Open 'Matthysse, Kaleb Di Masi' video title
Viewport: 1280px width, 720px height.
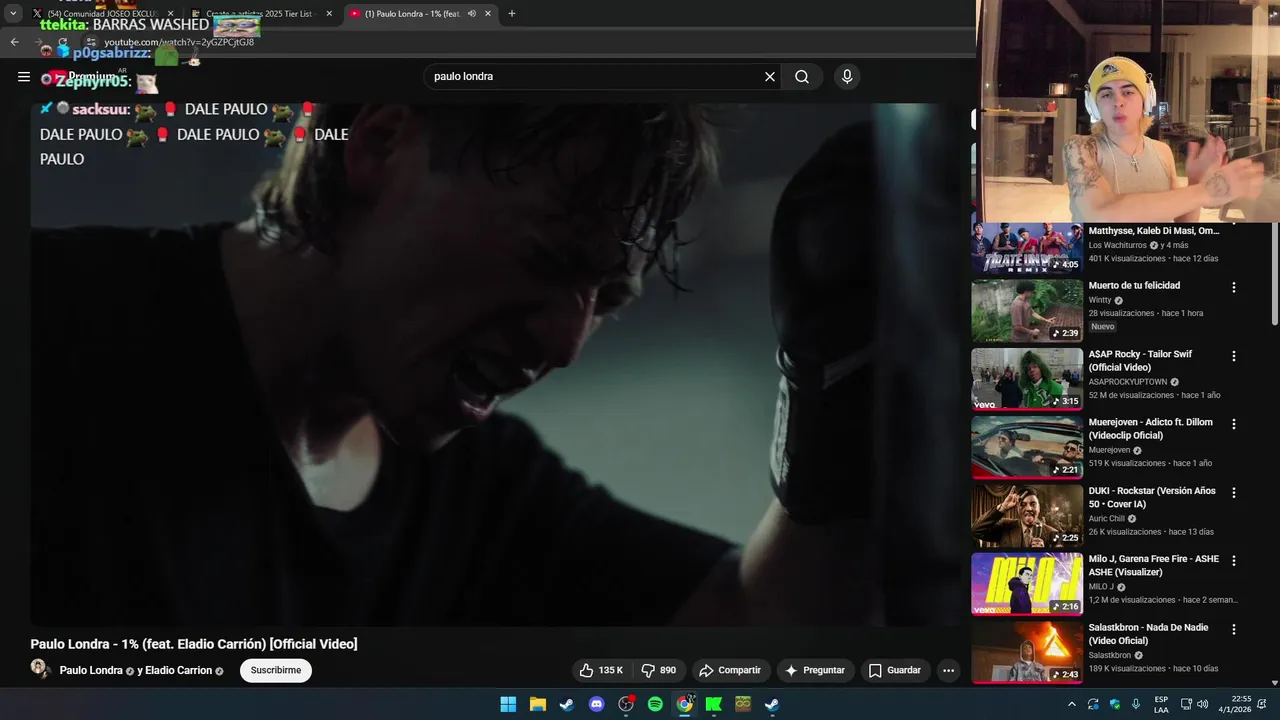1154,231
